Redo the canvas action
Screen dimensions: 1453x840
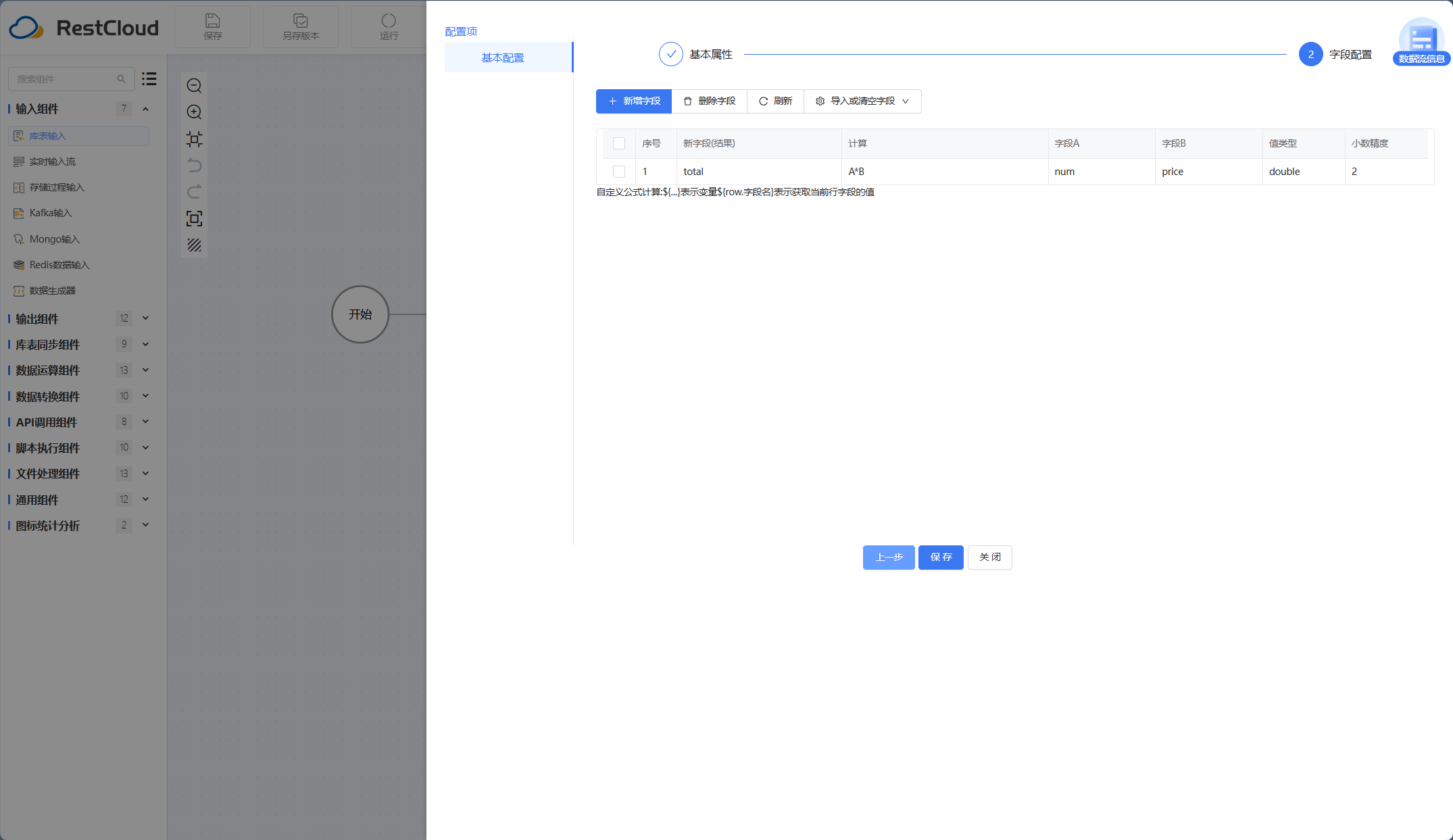[194, 192]
